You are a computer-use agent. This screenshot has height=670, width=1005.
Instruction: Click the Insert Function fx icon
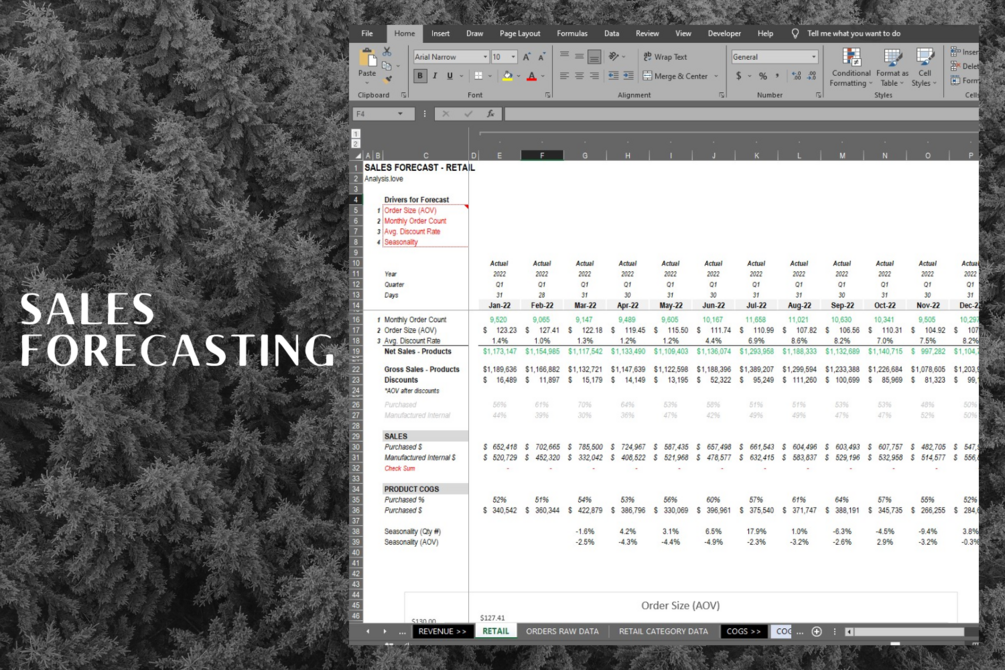(490, 114)
